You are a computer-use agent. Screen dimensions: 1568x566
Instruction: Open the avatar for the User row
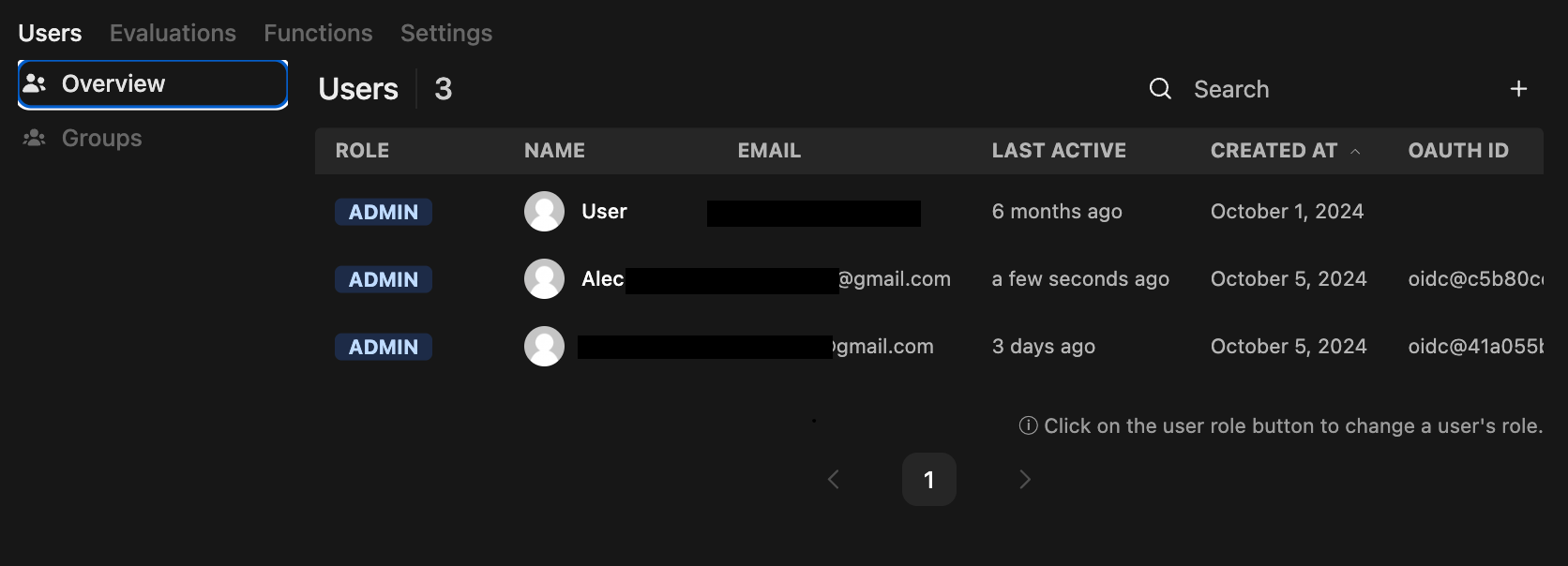coord(544,212)
